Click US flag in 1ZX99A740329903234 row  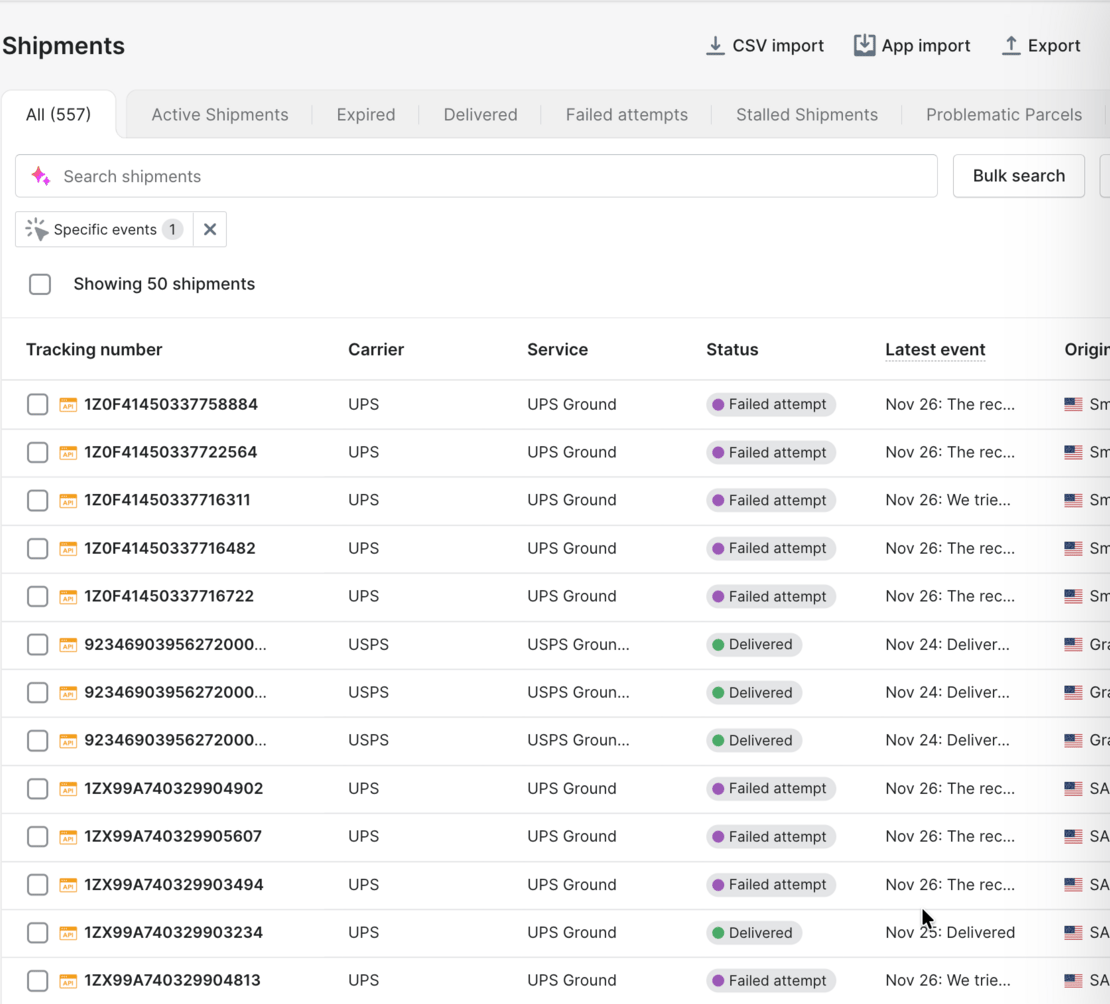pyautogui.click(x=1073, y=933)
